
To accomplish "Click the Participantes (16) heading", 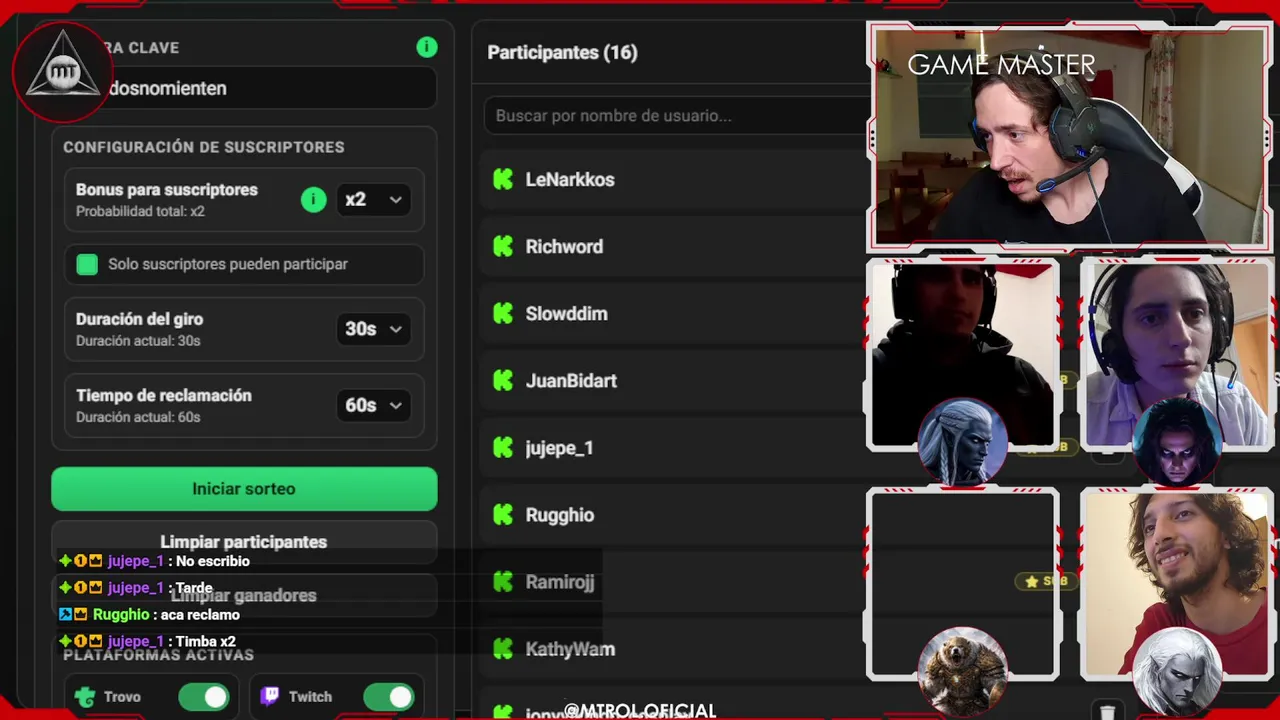I will coord(562,53).
